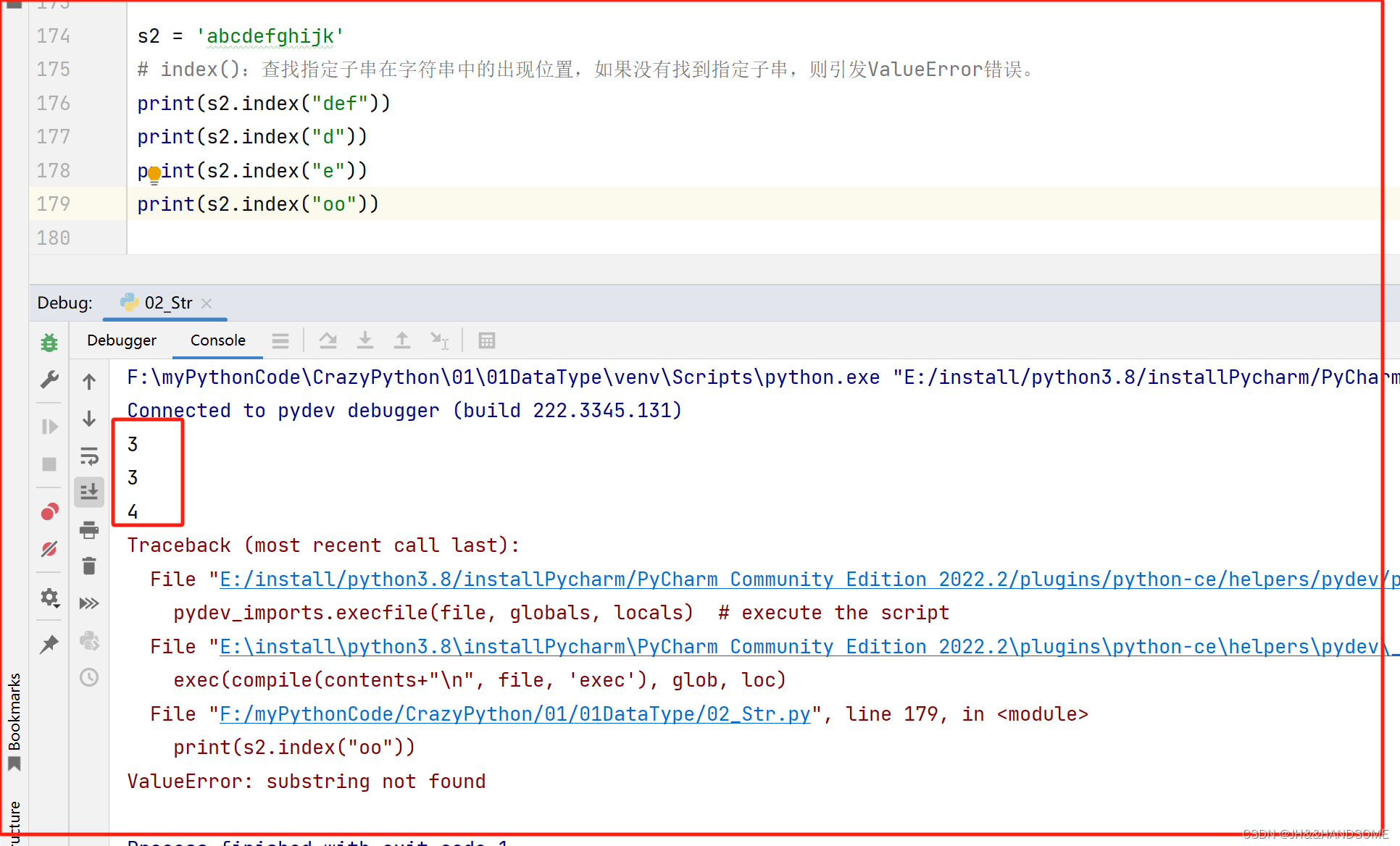Click the Rerun debug bug icon
Image resolution: width=1400 pixels, height=846 pixels.
point(49,342)
